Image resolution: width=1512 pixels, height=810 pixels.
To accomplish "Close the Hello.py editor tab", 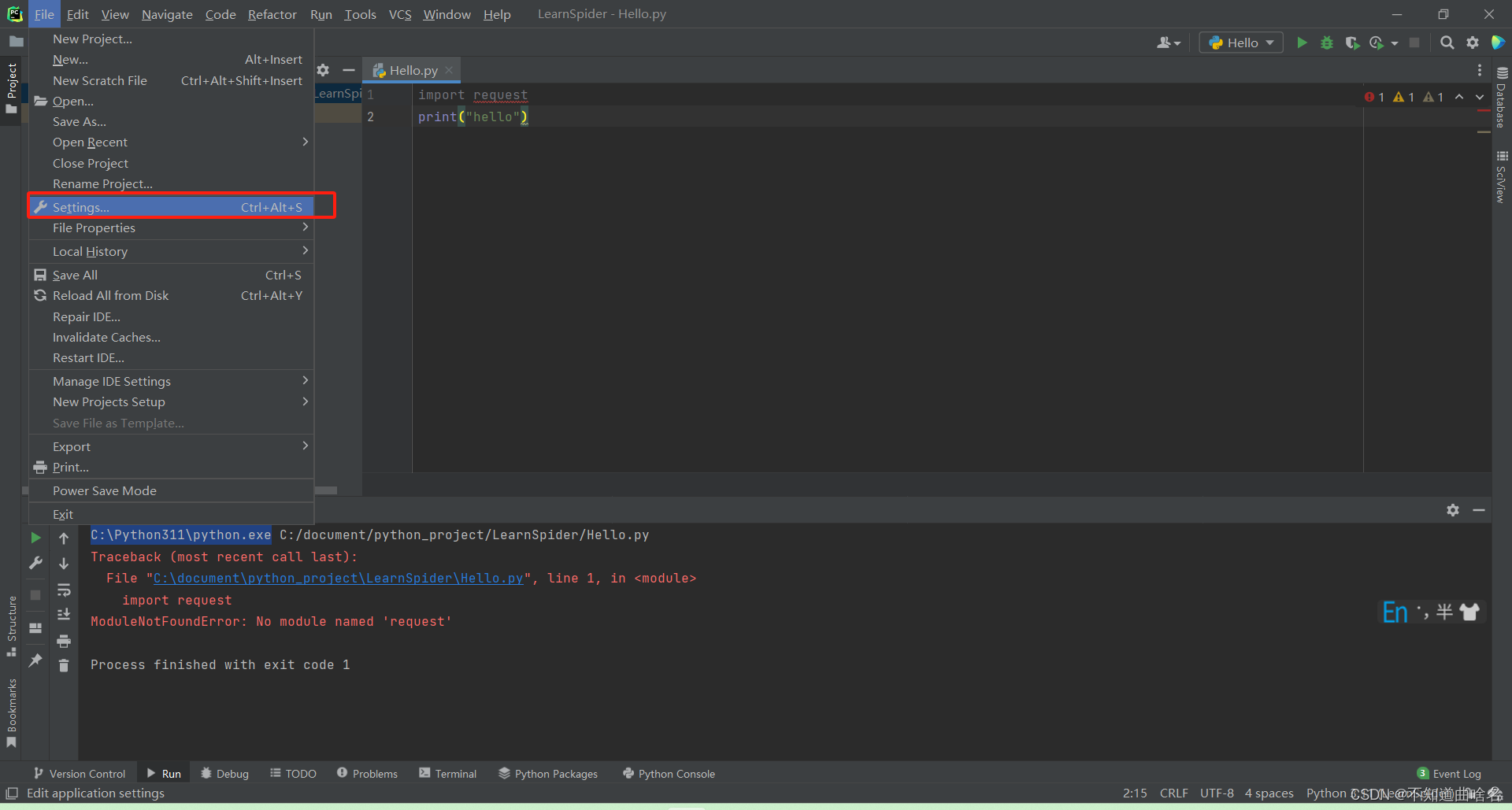I will tap(449, 70).
